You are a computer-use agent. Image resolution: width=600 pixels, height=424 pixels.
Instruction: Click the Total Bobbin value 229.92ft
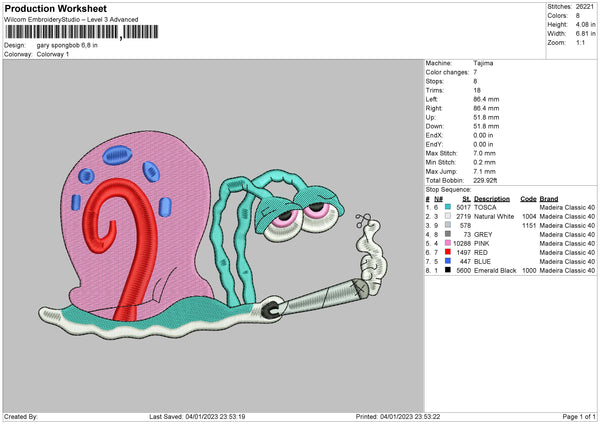[485, 180]
